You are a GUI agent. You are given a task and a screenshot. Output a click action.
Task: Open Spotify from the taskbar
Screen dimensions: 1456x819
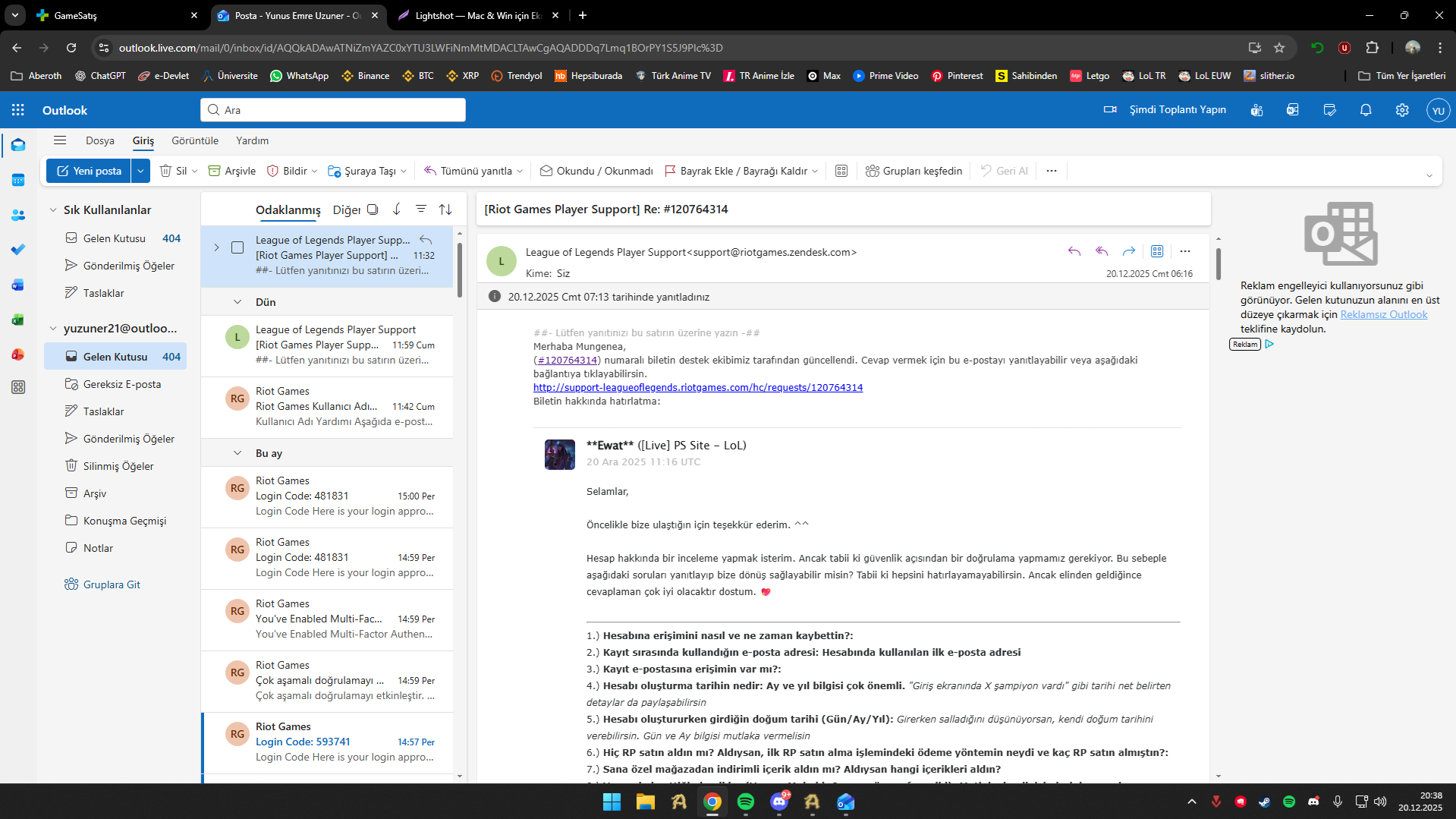[x=746, y=802]
